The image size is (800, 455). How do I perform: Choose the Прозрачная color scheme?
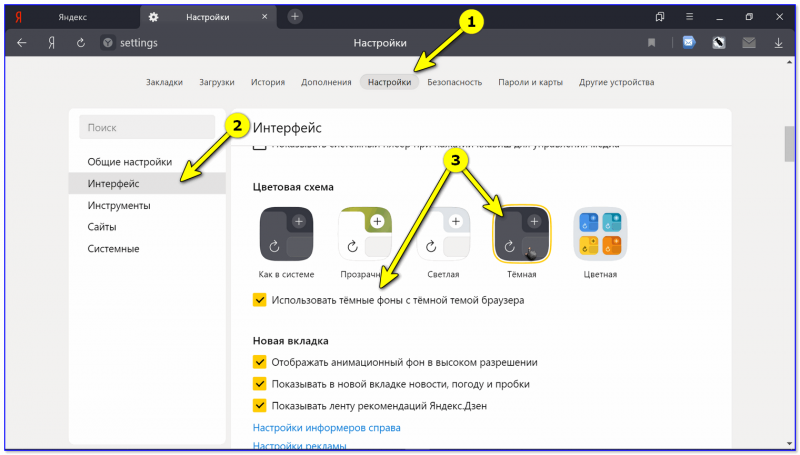tap(365, 234)
